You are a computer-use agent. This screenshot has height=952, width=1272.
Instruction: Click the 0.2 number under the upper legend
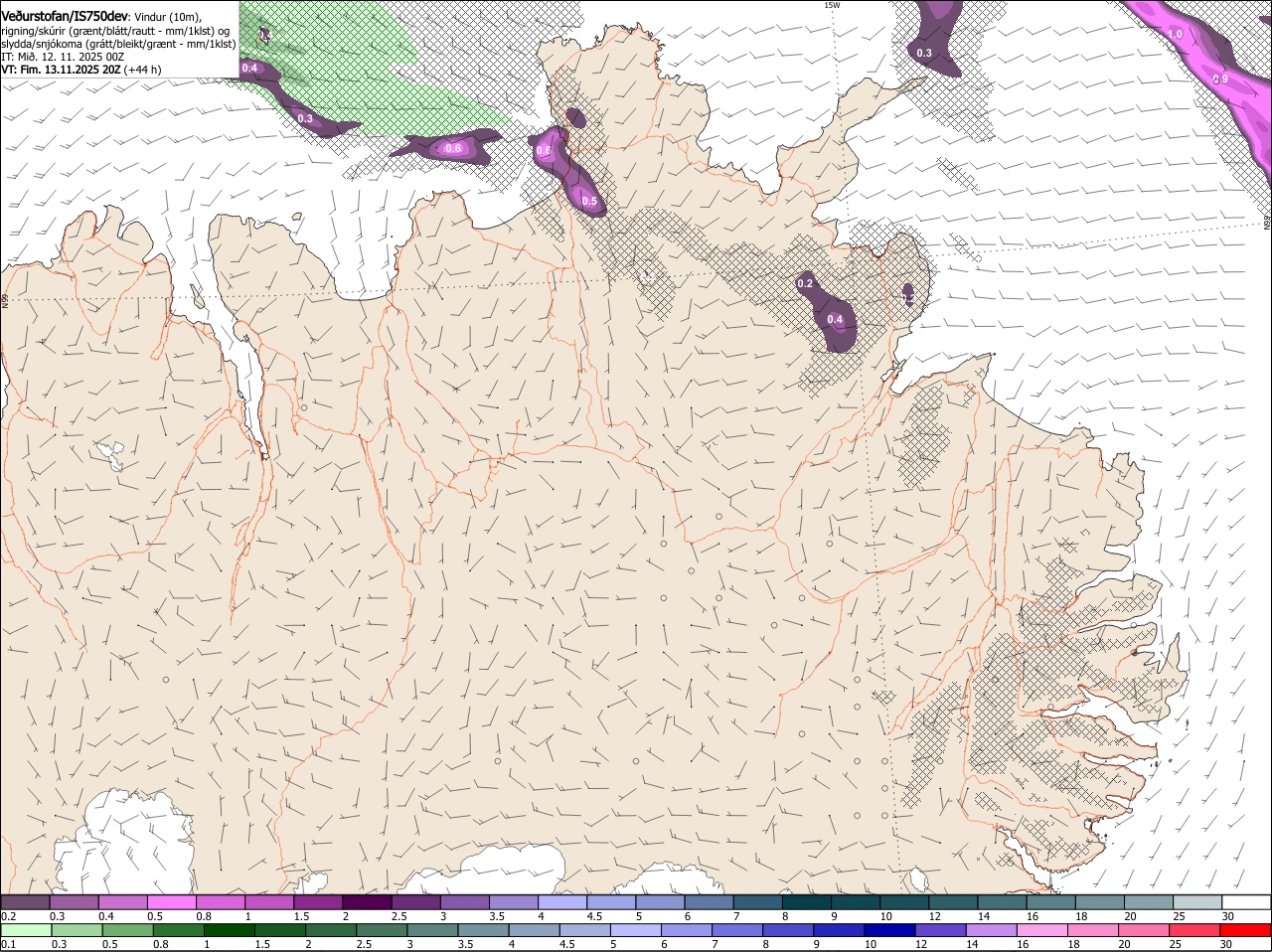coord(8,916)
